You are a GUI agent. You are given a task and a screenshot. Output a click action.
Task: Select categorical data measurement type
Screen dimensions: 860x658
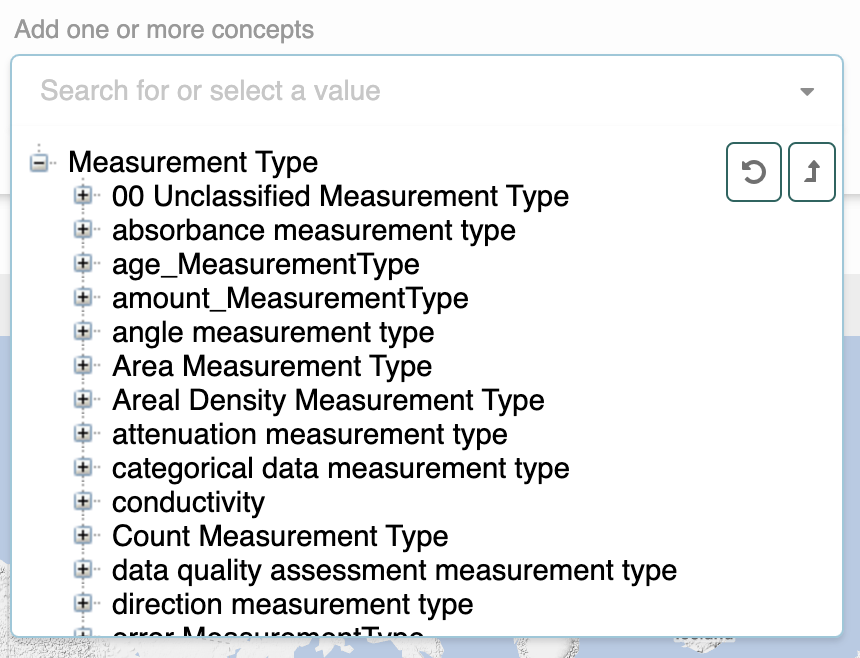[340, 469]
